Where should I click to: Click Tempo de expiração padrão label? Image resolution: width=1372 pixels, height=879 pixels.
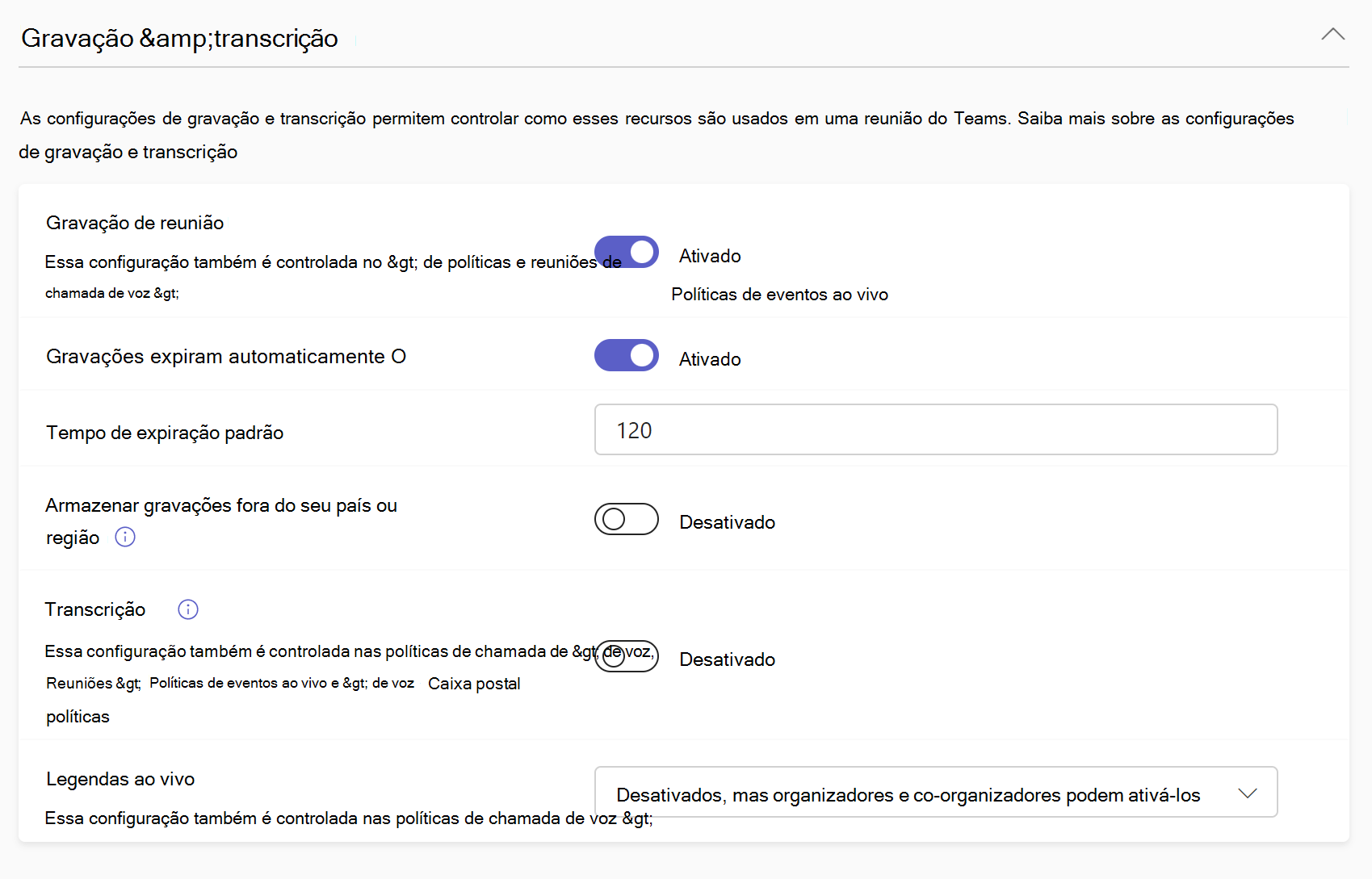pos(165,433)
